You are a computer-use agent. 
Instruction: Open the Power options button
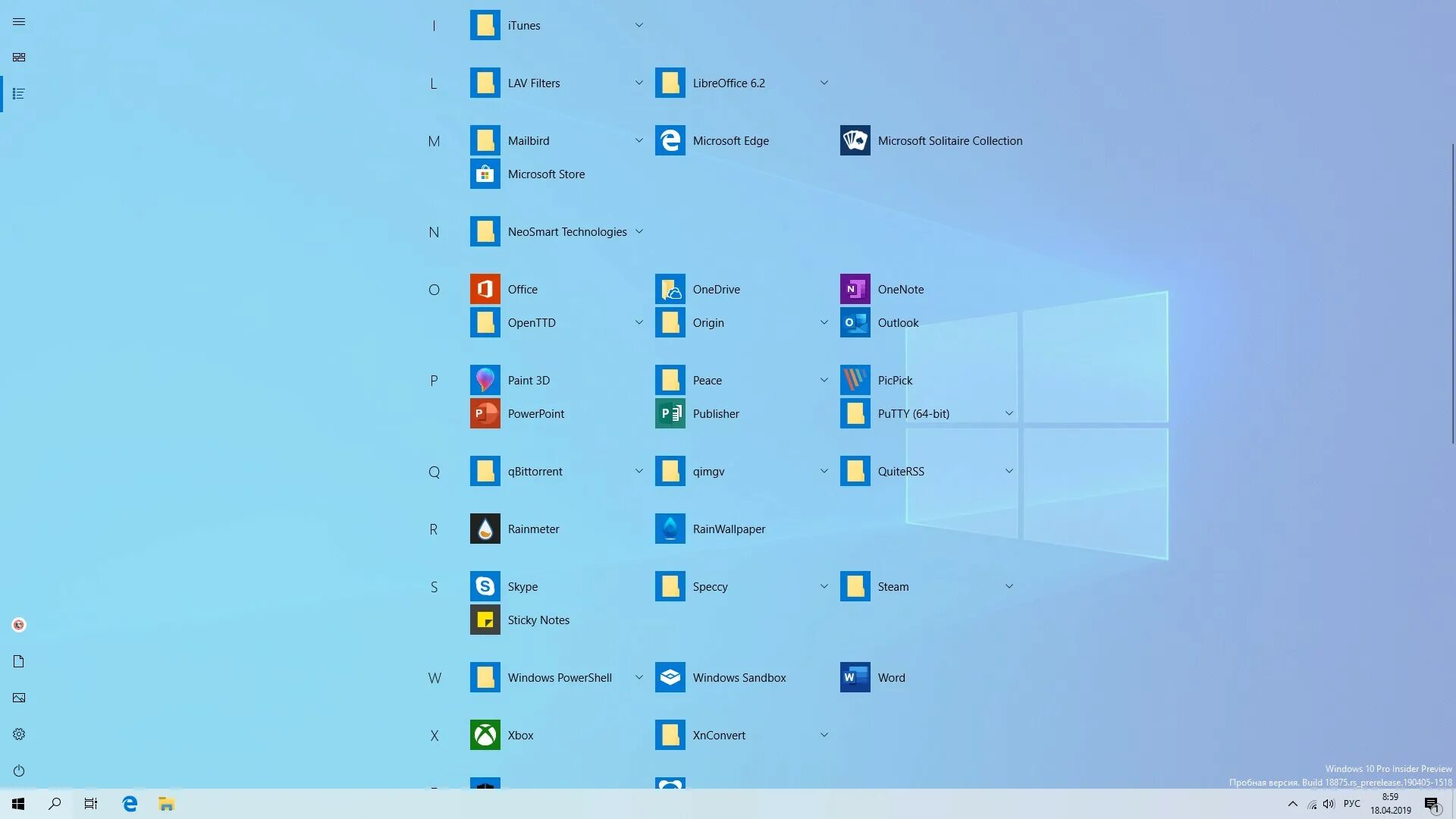(x=19, y=770)
